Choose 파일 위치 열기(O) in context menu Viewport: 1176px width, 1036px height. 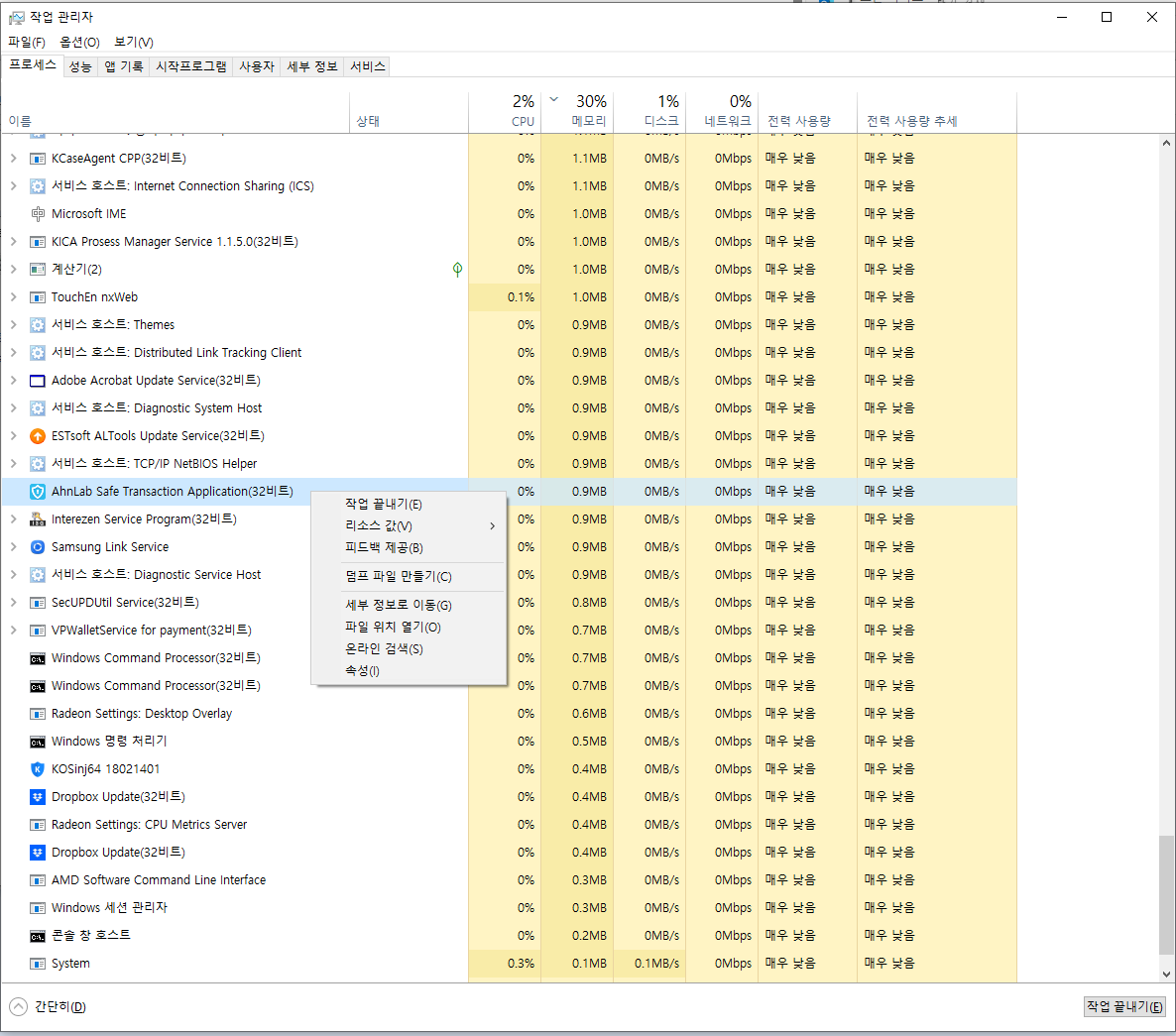tap(409, 627)
